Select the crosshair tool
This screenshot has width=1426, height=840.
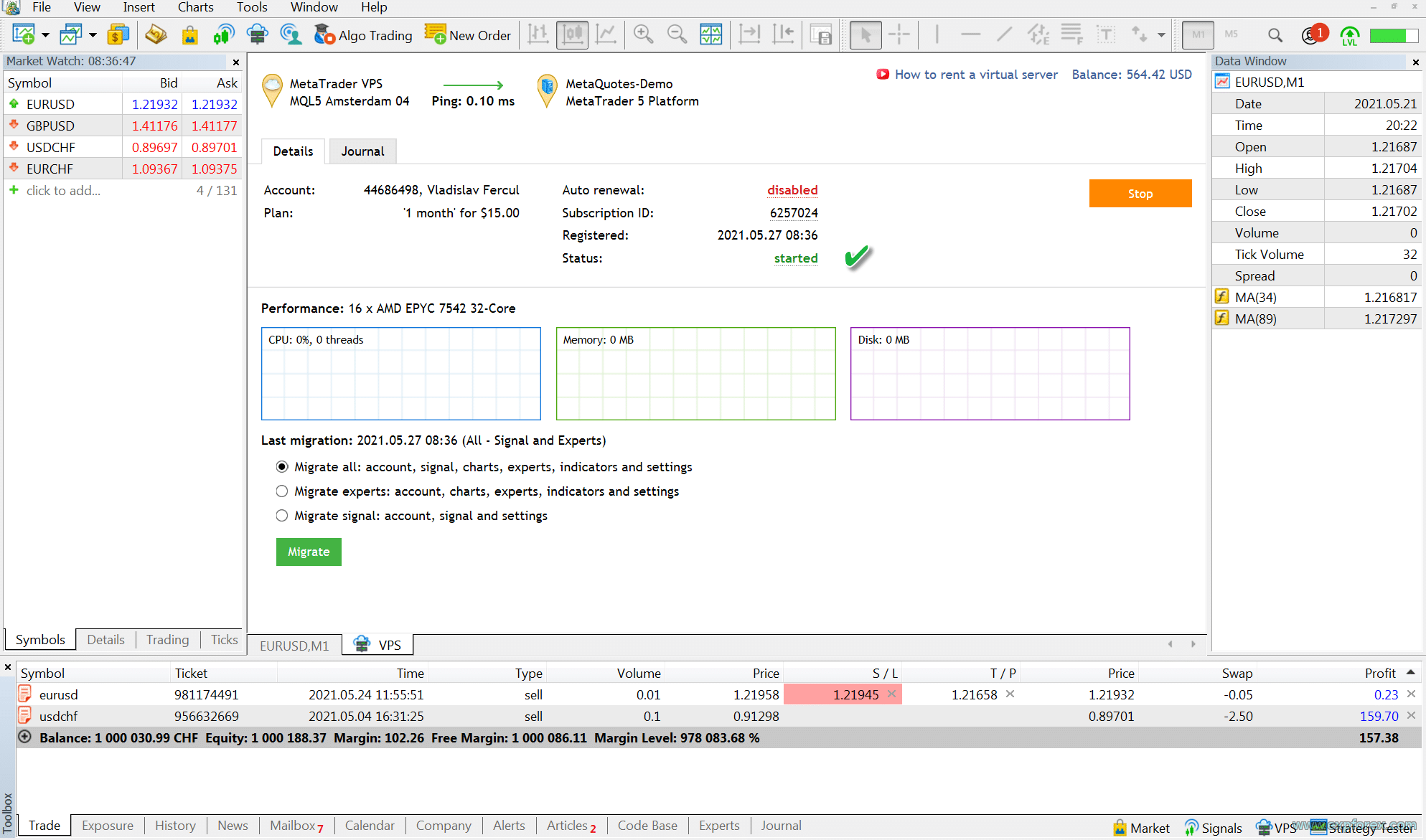(x=899, y=34)
